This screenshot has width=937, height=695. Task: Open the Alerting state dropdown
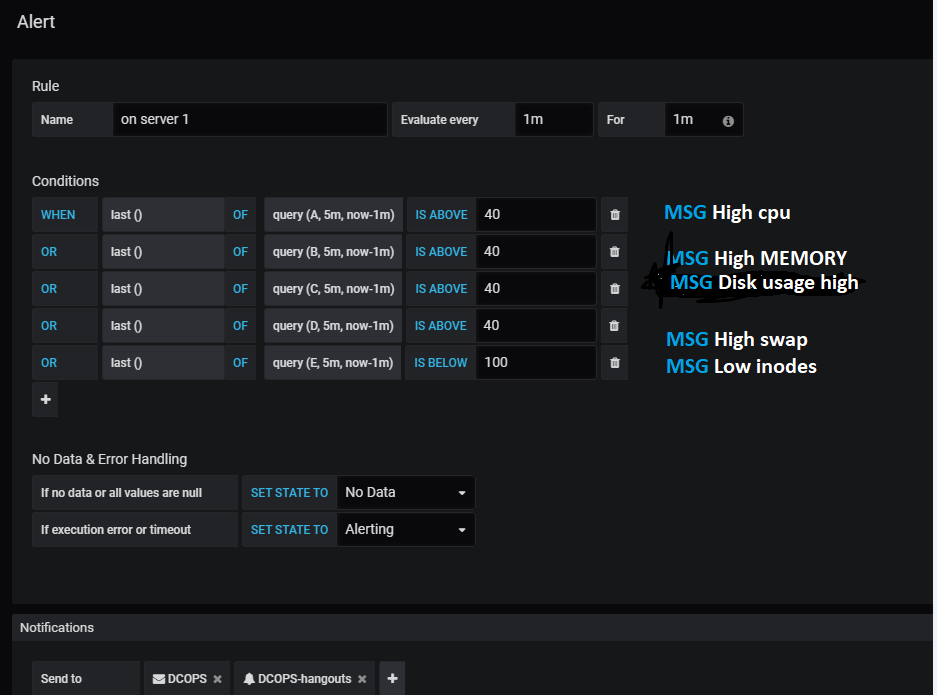tap(405, 529)
